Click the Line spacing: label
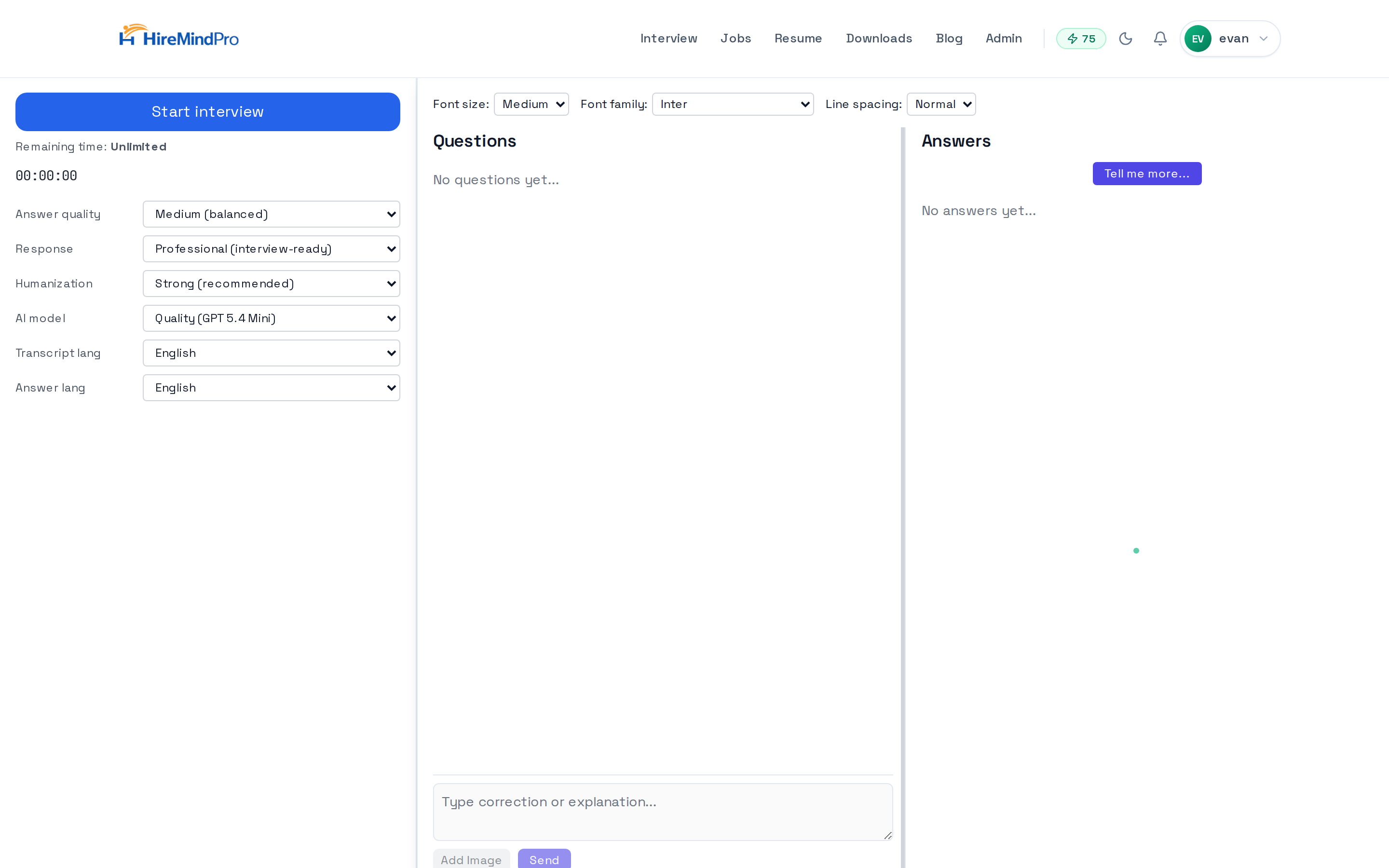This screenshot has height=868, width=1389. pos(863,104)
